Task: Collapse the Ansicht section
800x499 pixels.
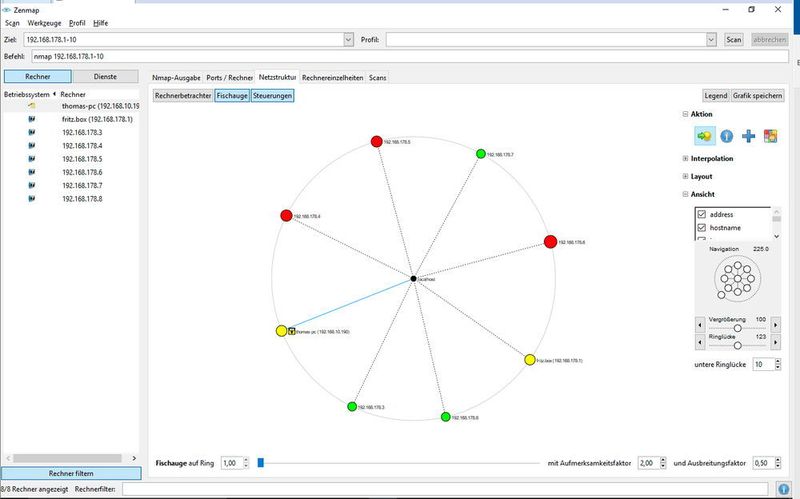Action: click(x=685, y=194)
